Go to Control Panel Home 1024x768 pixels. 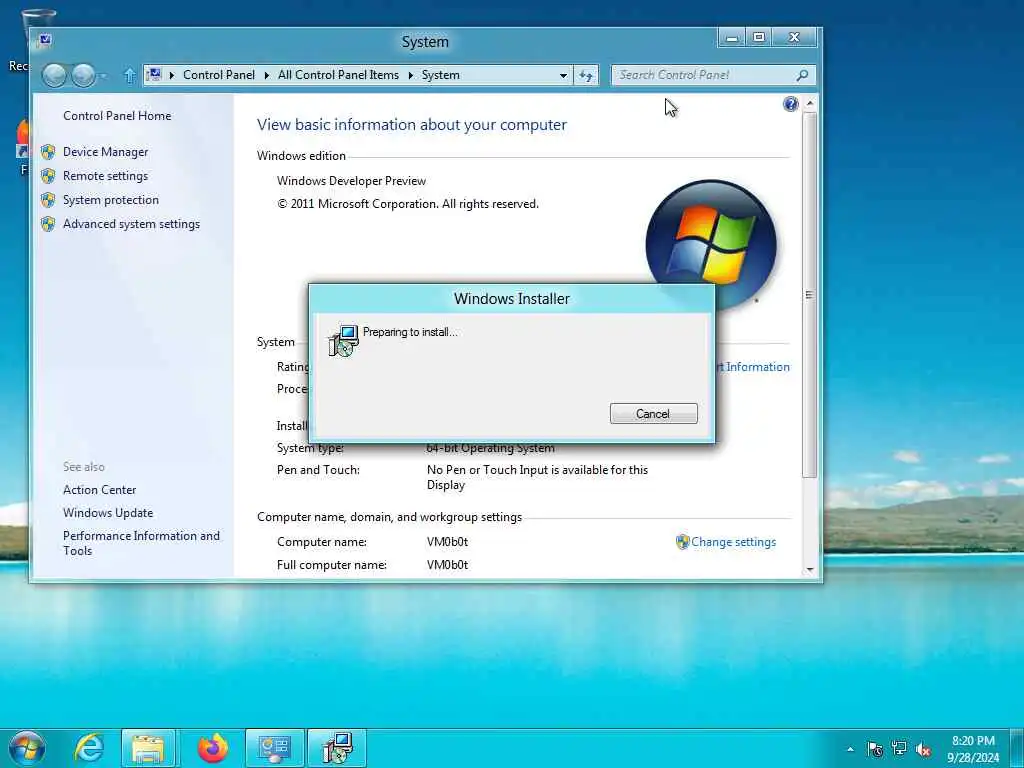pyautogui.click(x=117, y=116)
